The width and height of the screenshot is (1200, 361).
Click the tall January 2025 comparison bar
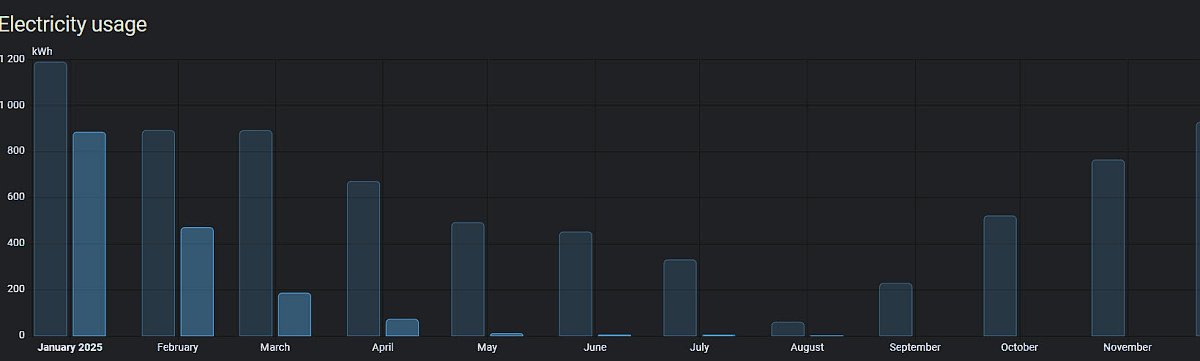pyautogui.click(x=50, y=199)
